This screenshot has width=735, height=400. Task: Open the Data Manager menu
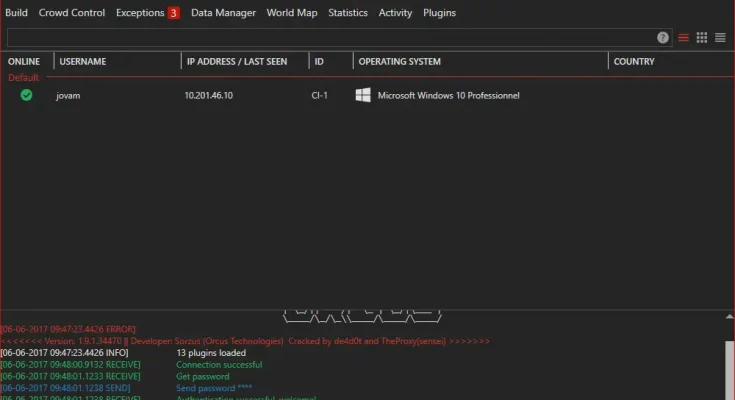[223, 13]
